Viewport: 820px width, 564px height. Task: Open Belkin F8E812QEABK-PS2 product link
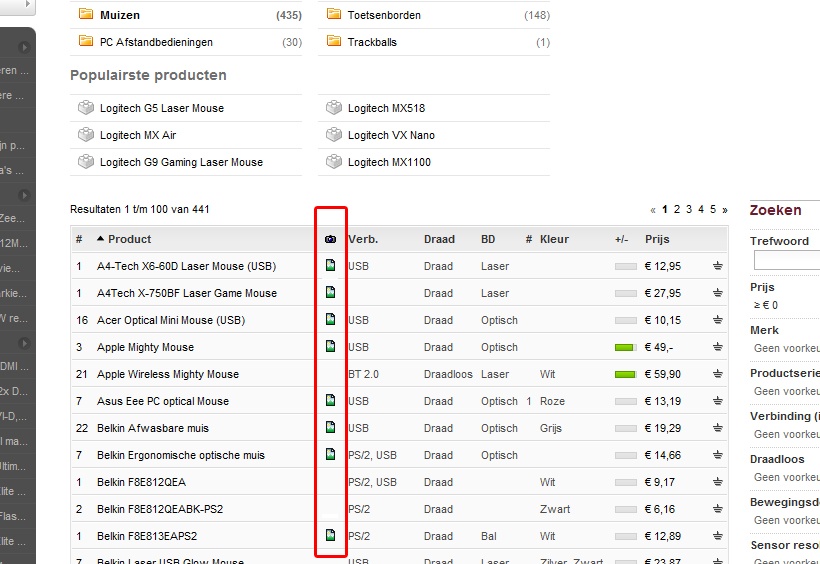[x=160, y=509]
